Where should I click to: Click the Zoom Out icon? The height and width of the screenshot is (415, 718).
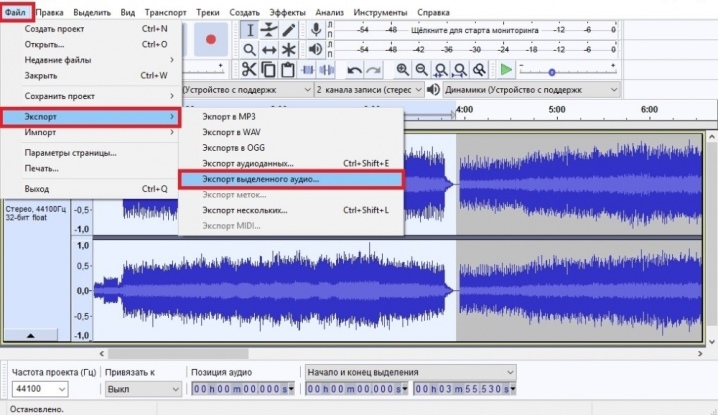coord(421,70)
